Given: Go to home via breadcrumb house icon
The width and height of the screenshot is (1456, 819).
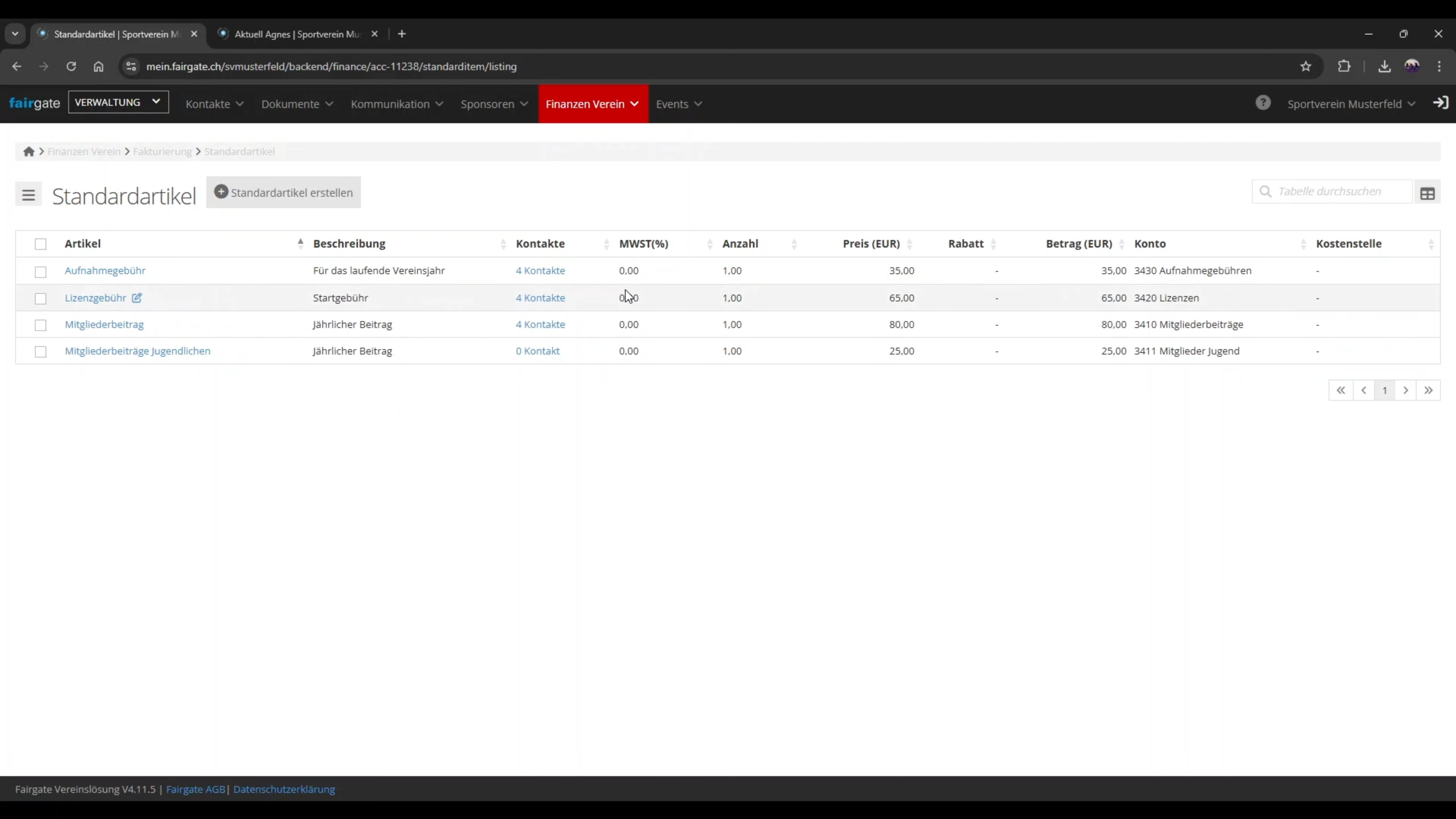Looking at the screenshot, I should pos(29,152).
